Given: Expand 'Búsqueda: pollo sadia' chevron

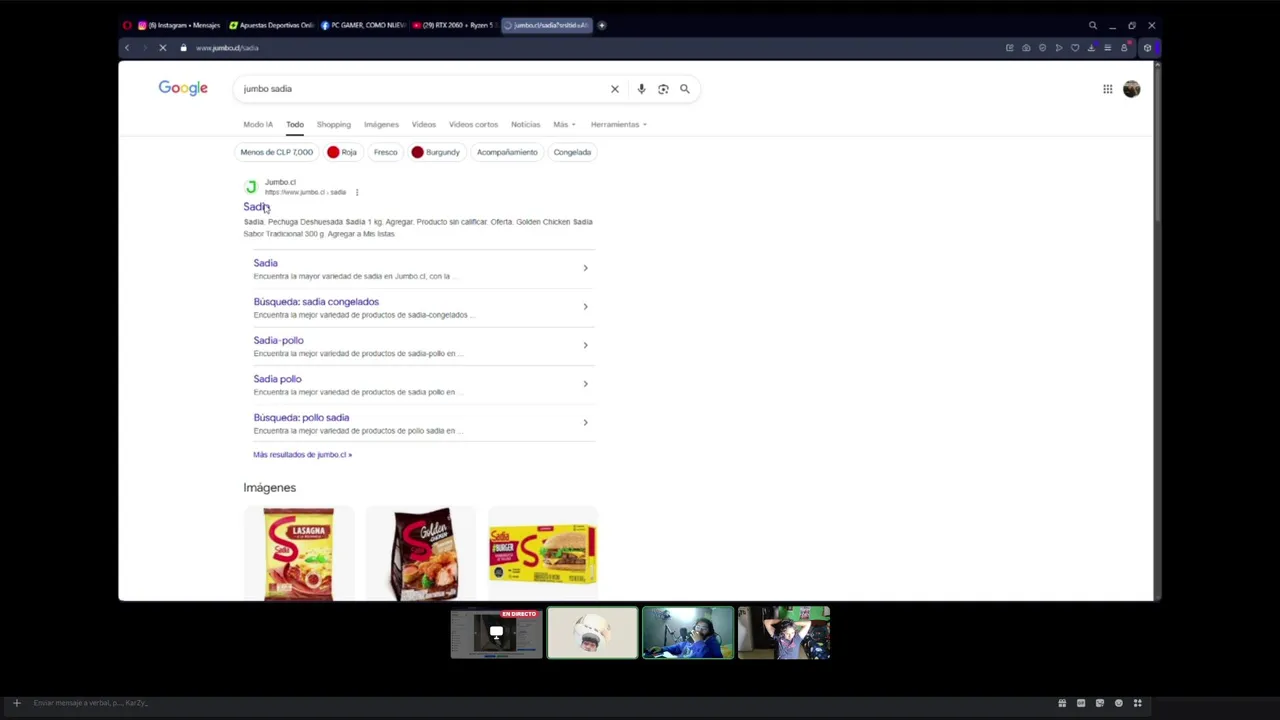Looking at the screenshot, I should coord(585,422).
